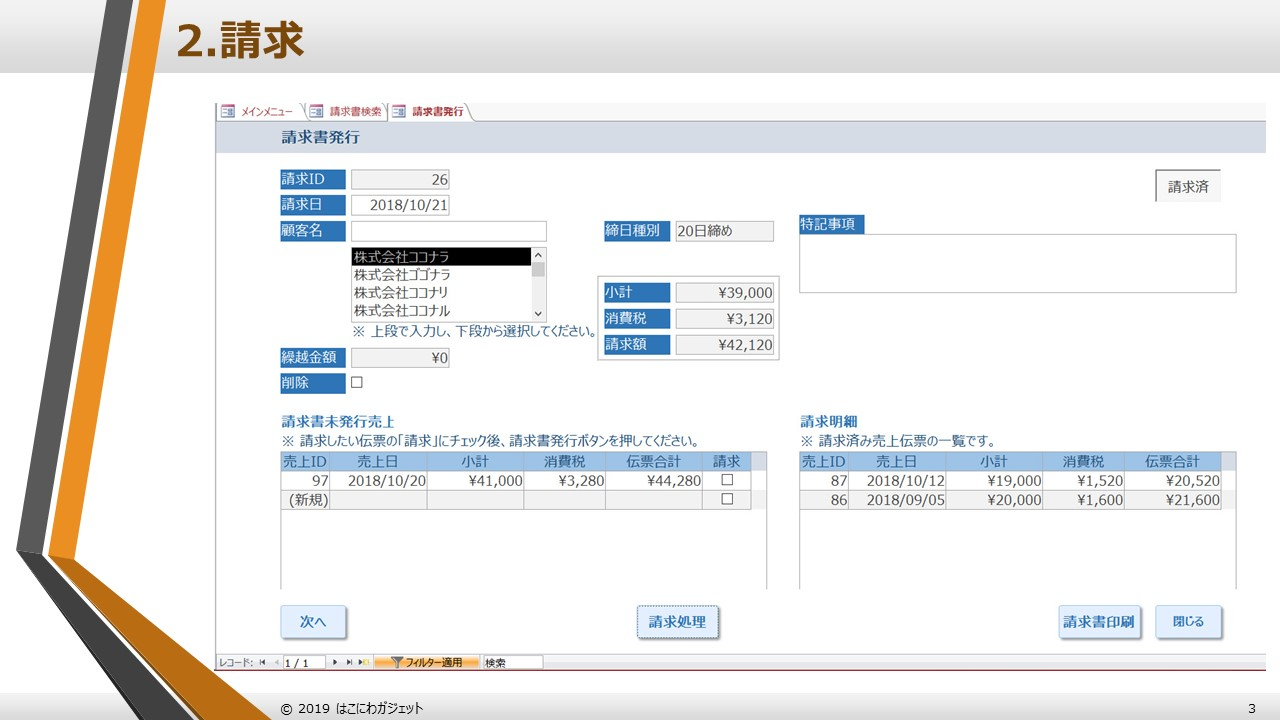Image resolution: width=1280 pixels, height=720 pixels.
Task: Click the 請求書印刷 button
Action: 1099,622
